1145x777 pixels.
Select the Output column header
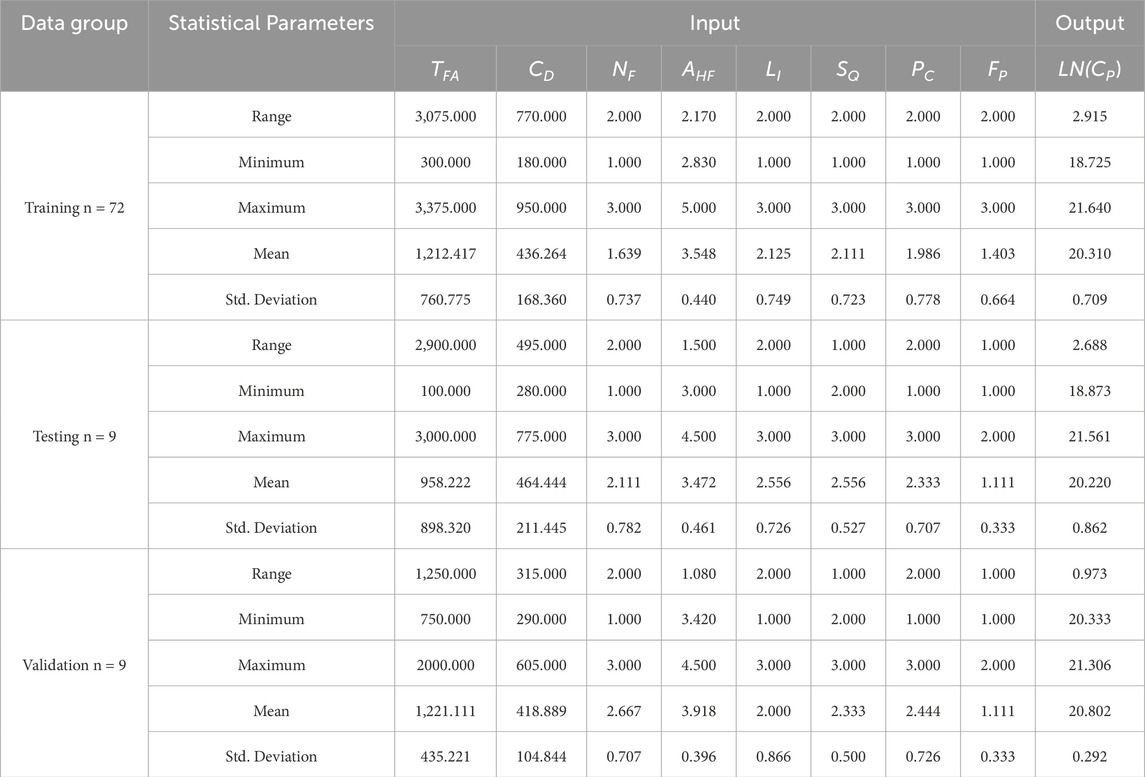1090,23
